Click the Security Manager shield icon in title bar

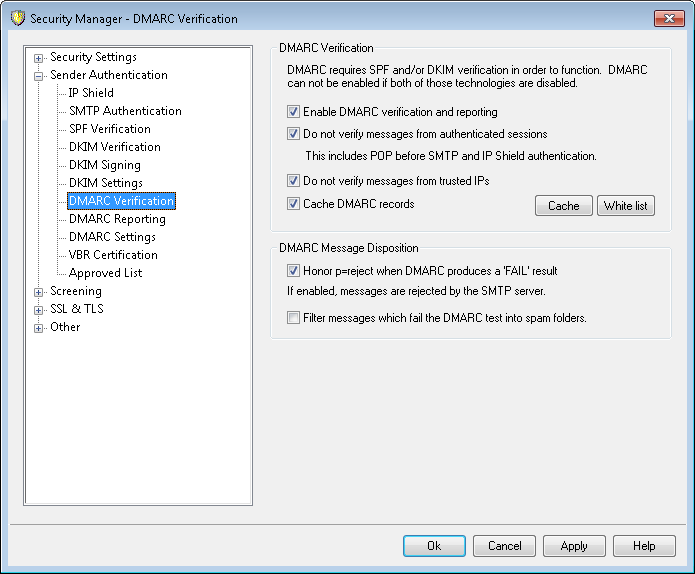[17, 19]
